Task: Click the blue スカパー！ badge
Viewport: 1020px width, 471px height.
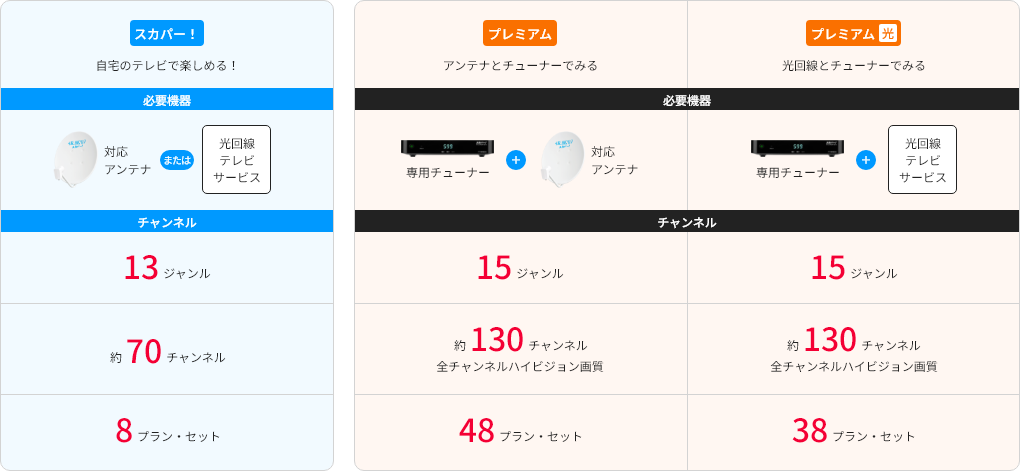Action: pyautogui.click(x=167, y=33)
